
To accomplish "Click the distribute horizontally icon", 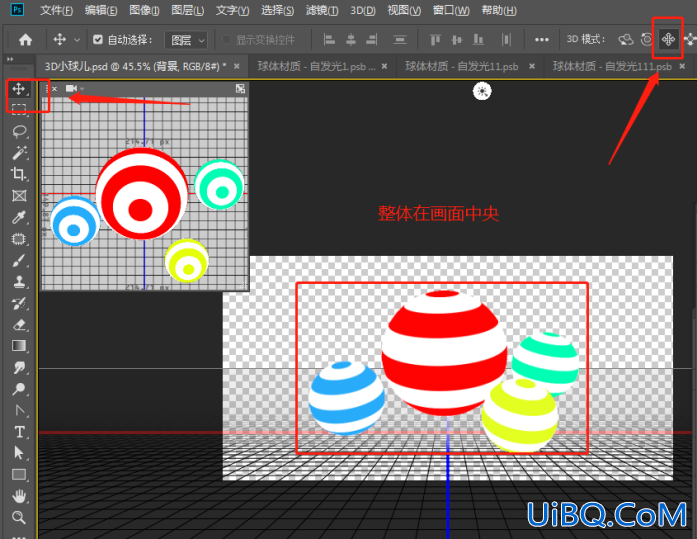I will [506, 40].
